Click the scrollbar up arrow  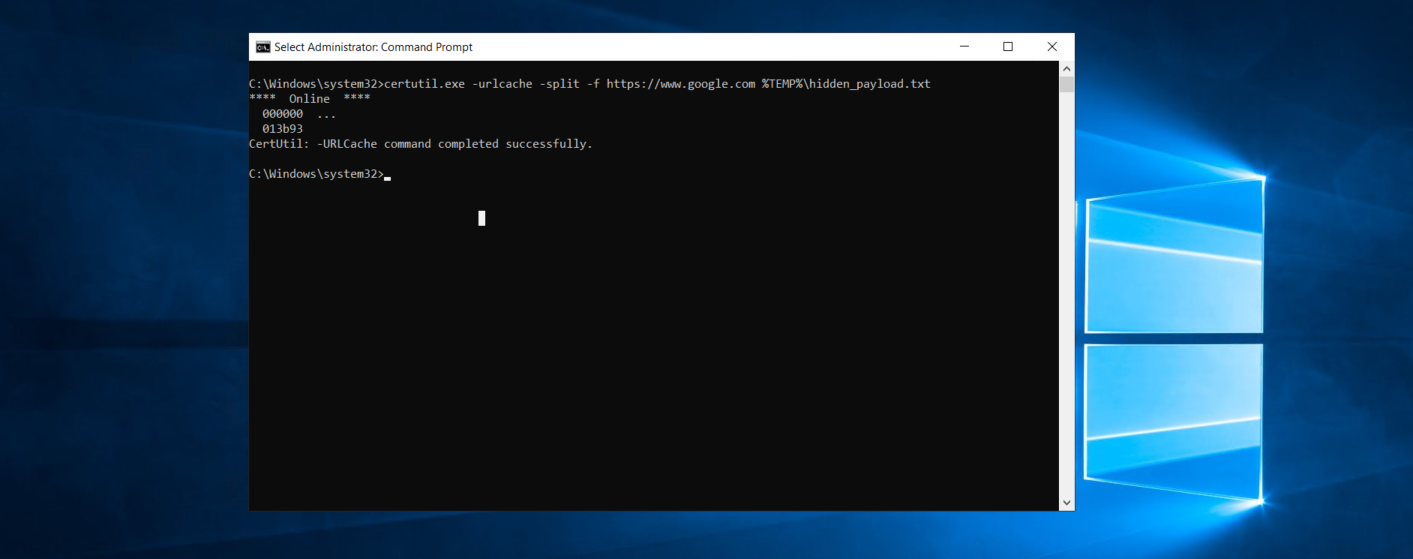(1067, 69)
